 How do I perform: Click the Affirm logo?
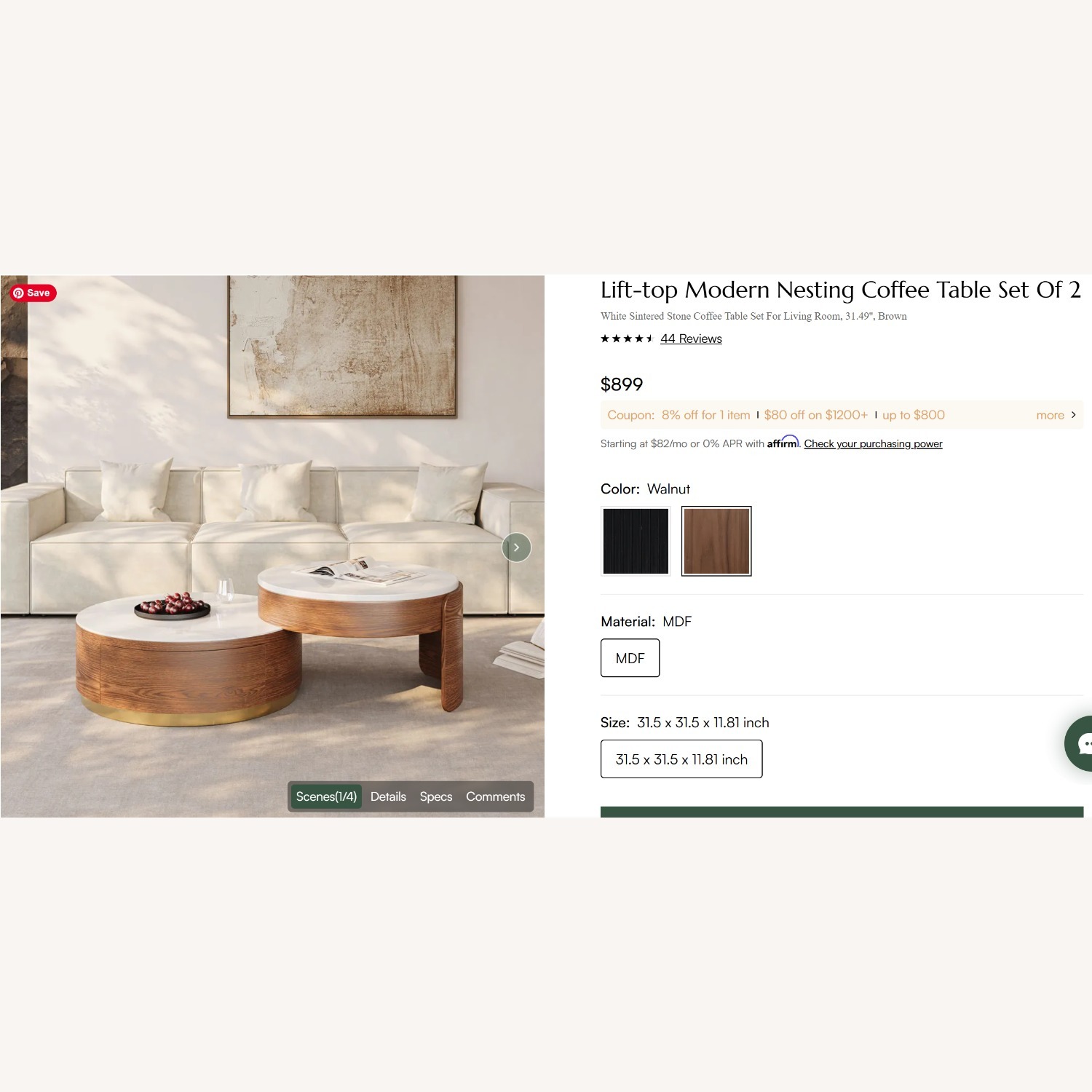783,442
